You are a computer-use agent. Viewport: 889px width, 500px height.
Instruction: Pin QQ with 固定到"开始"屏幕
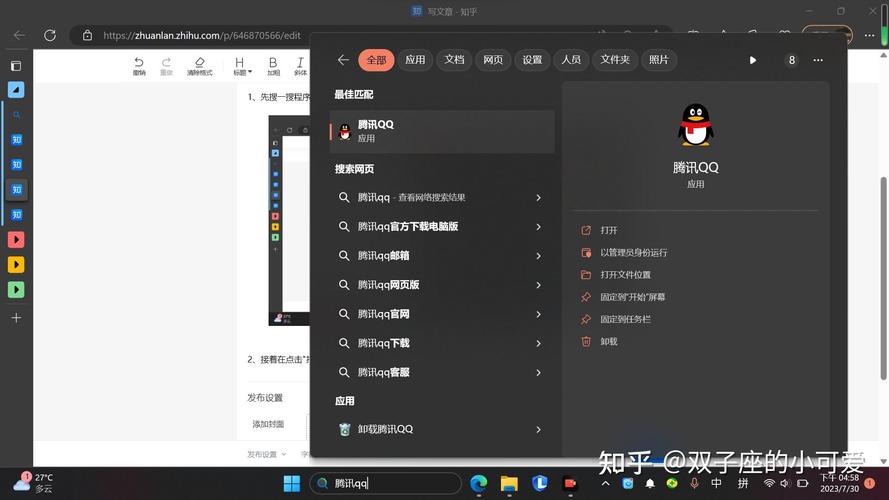633,296
